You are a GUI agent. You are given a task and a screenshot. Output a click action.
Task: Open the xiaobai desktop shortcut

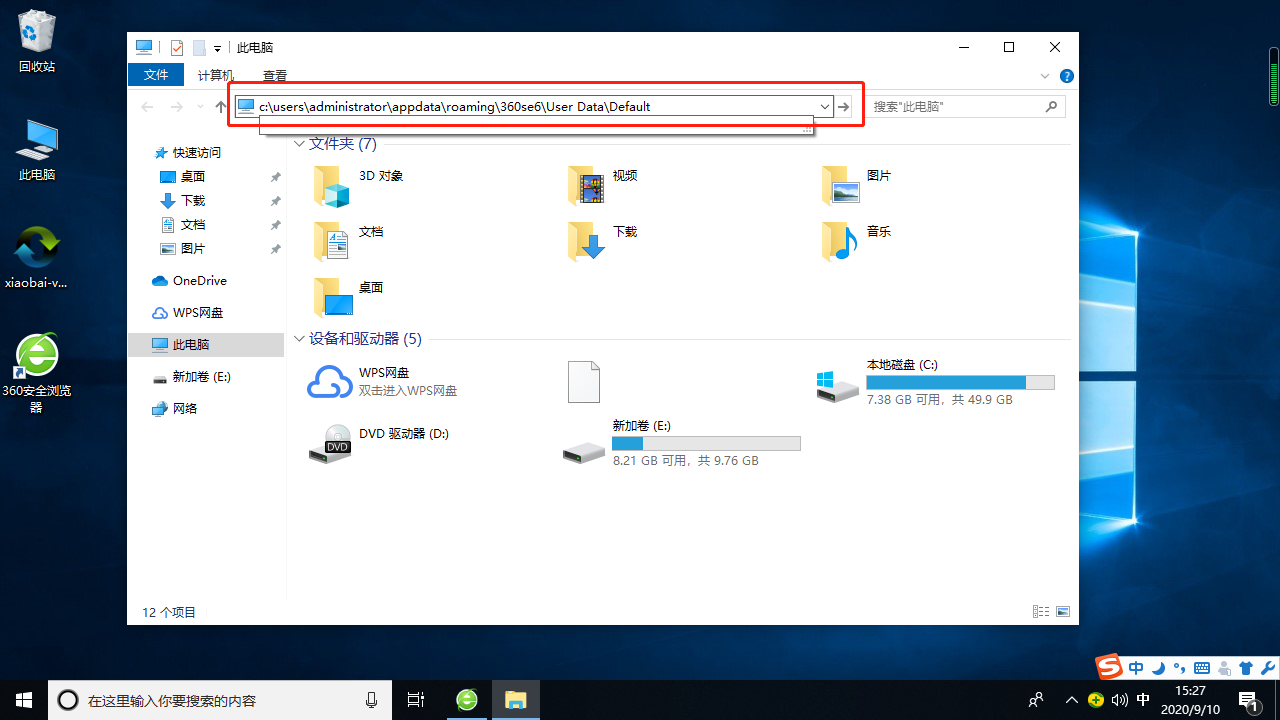click(37, 257)
